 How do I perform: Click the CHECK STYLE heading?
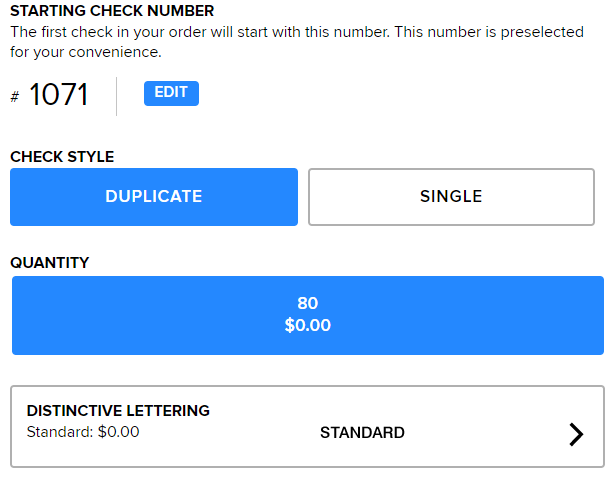[62, 157]
